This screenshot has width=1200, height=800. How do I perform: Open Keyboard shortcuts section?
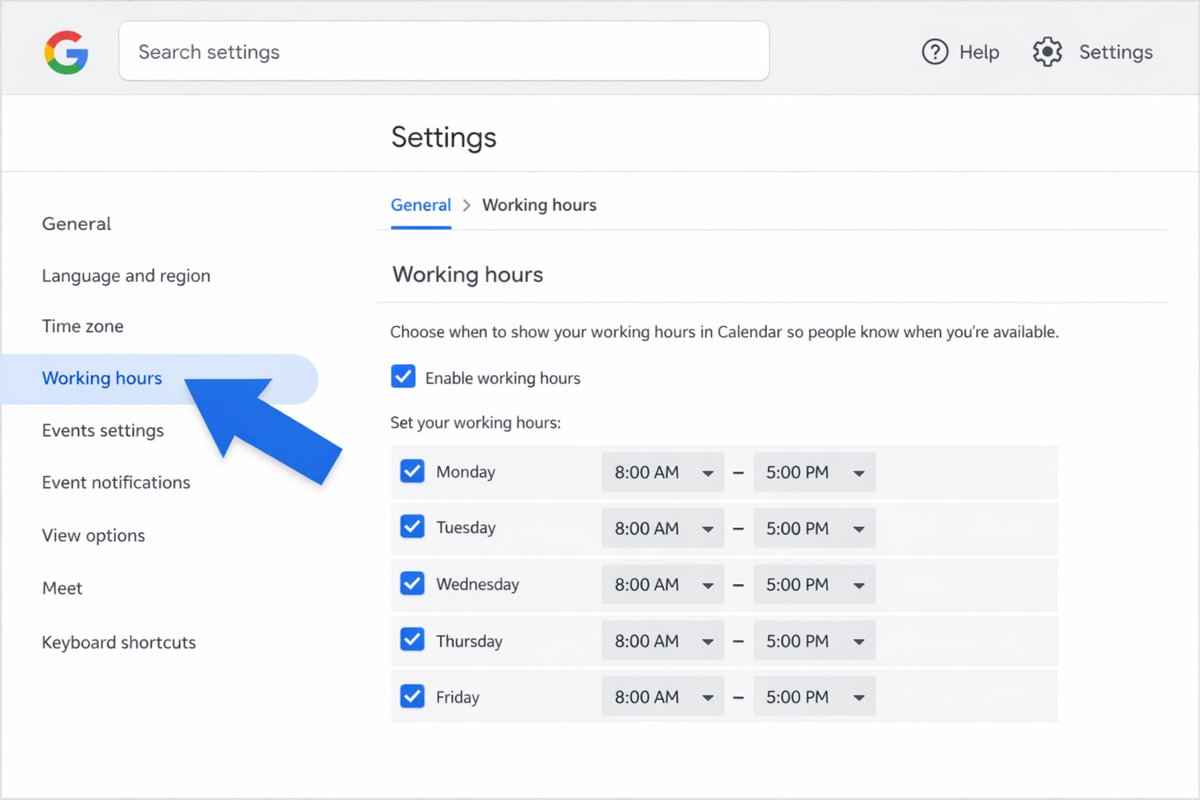click(119, 642)
